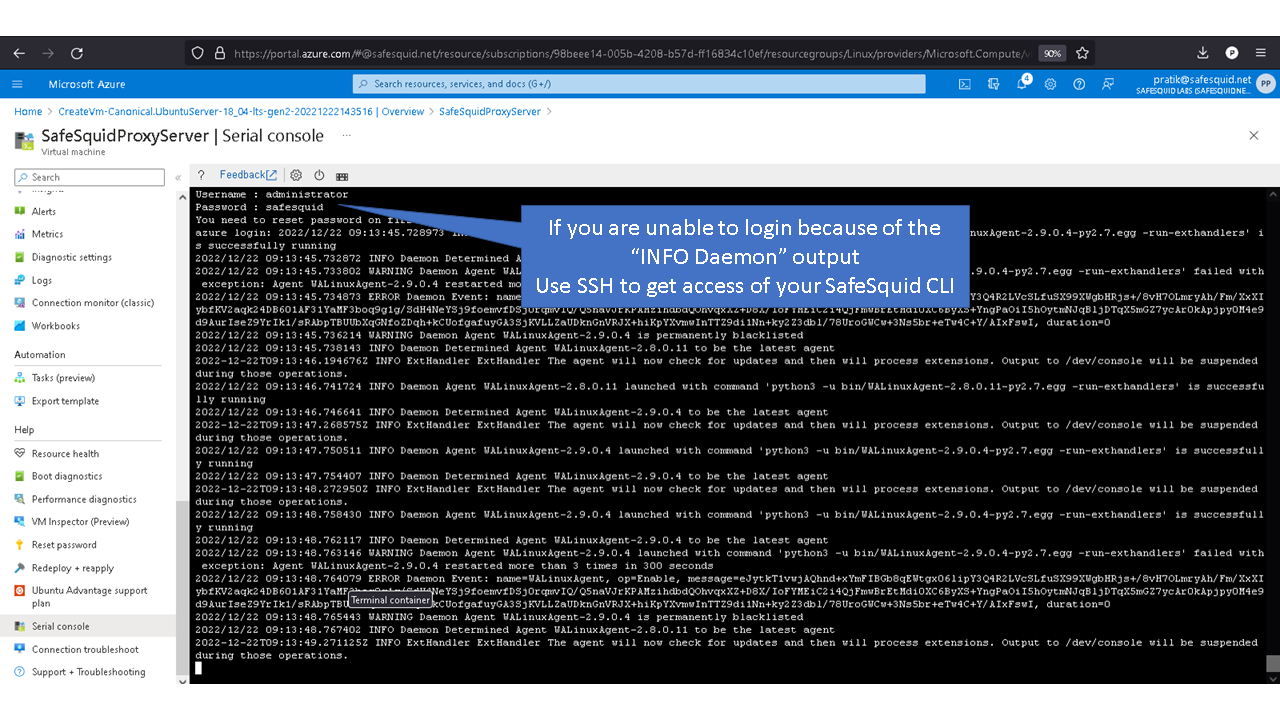Bookmark this page with the star icon
This screenshot has width=1280, height=720.
tap(1082, 53)
